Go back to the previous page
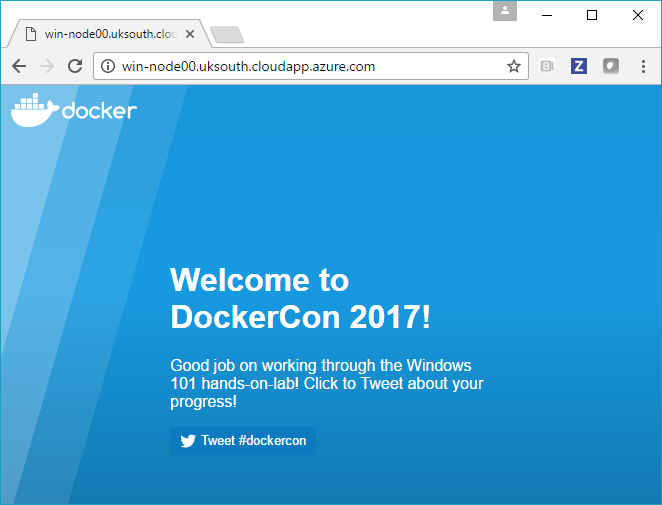Image resolution: width=662 pixels, height=505 pixels. 19,66
